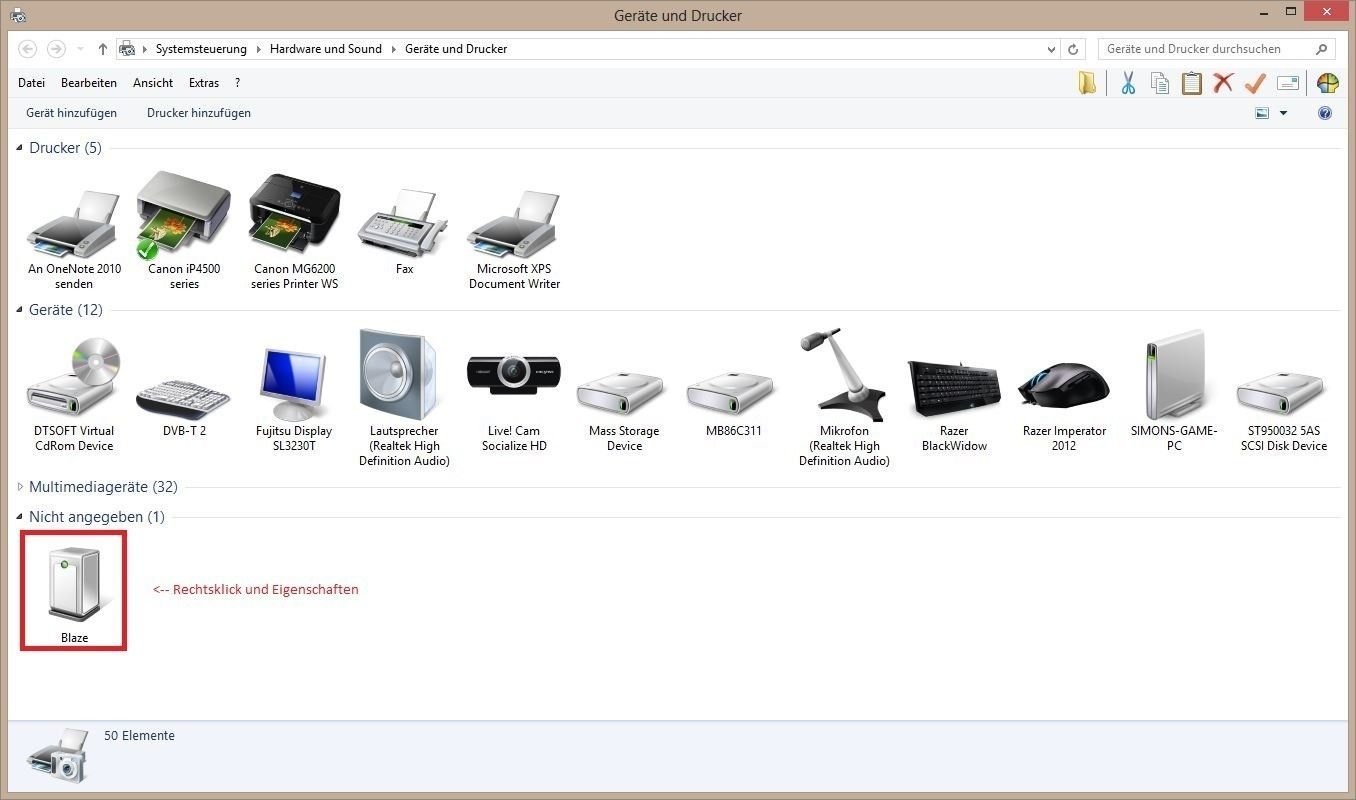1356x800 pixels.
Task: Open the Extras menu
Action: click(204, 83)
